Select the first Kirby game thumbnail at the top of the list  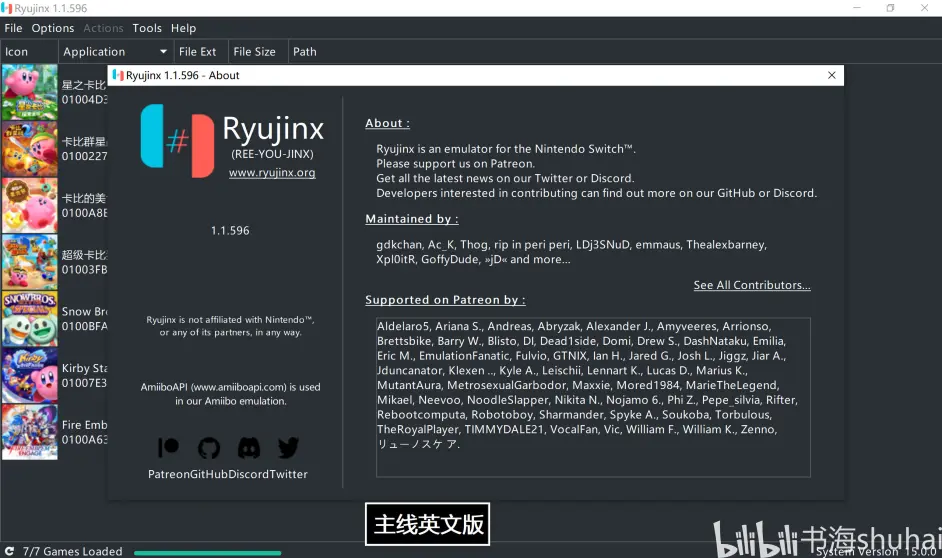click(x=29, y=92)
